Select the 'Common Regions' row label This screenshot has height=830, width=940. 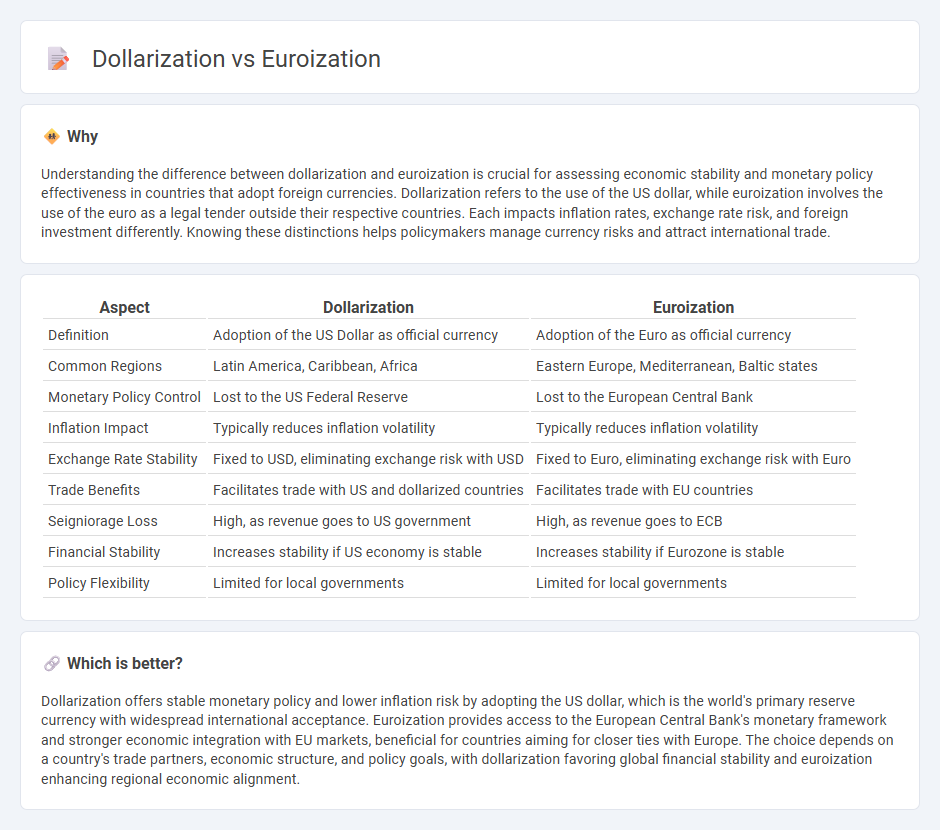(105, 366)
